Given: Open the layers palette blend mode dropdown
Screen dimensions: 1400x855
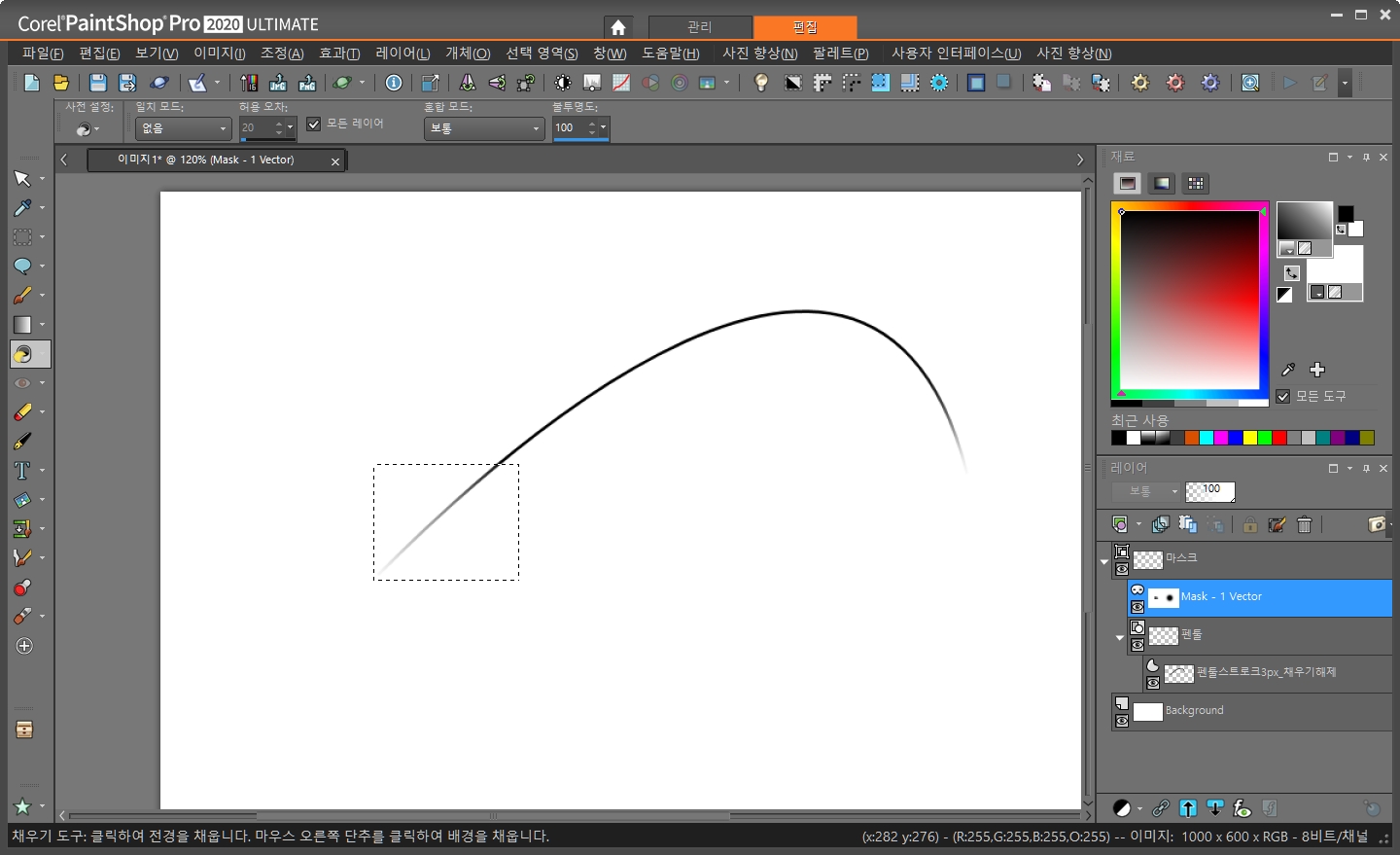Looking at the screenshot, I should pyautogui.click(x=1145, y=491).
